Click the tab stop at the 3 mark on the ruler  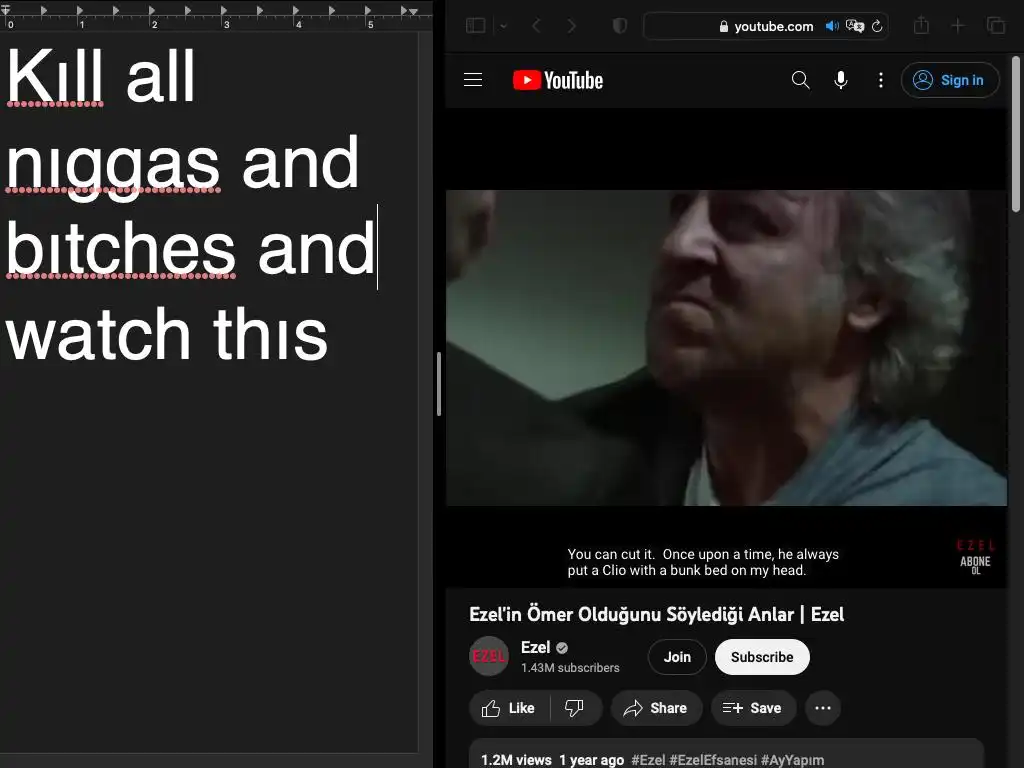point(224,10)
